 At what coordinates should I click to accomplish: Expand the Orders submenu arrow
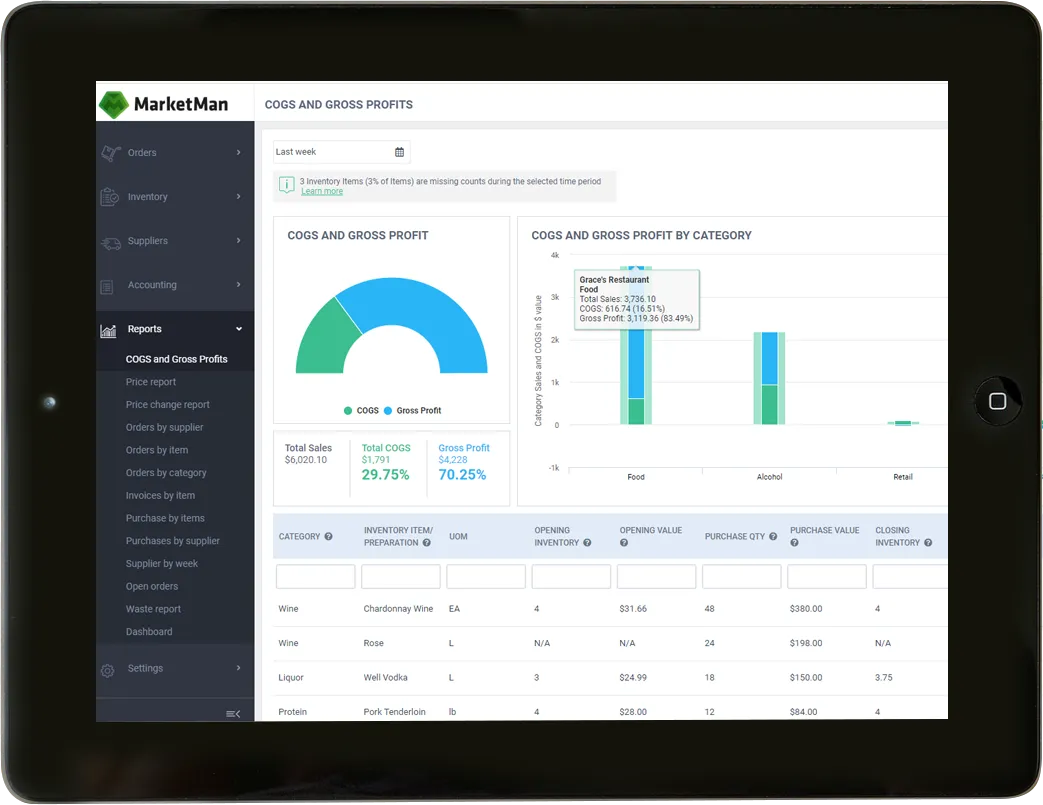click(x=238, y=153)
